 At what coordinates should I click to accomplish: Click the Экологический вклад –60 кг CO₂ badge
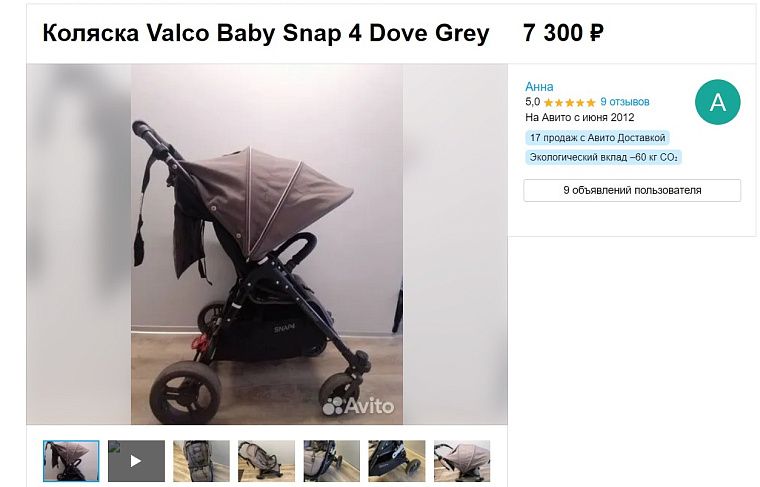pyautogui.click(x=603, y=157)
